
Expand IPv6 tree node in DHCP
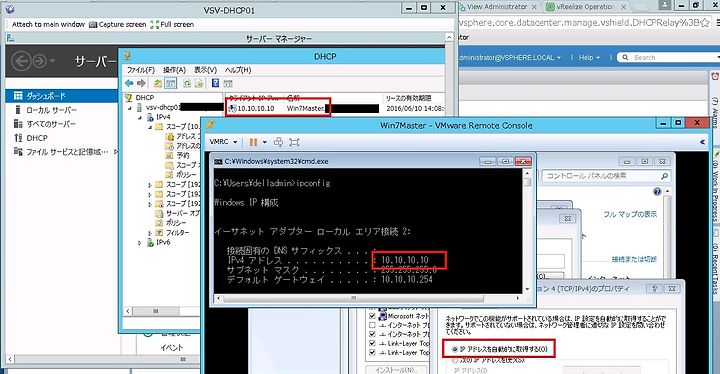point(140,243)
